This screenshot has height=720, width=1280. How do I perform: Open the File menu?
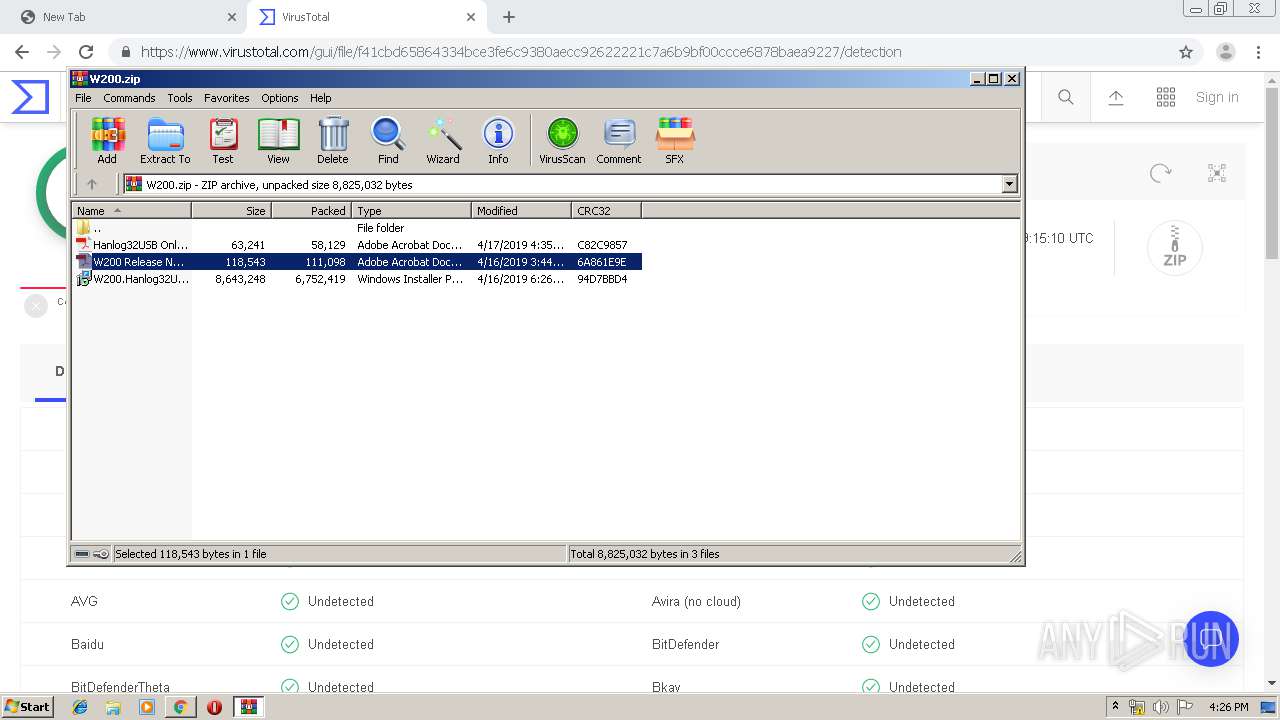point(83,98)
